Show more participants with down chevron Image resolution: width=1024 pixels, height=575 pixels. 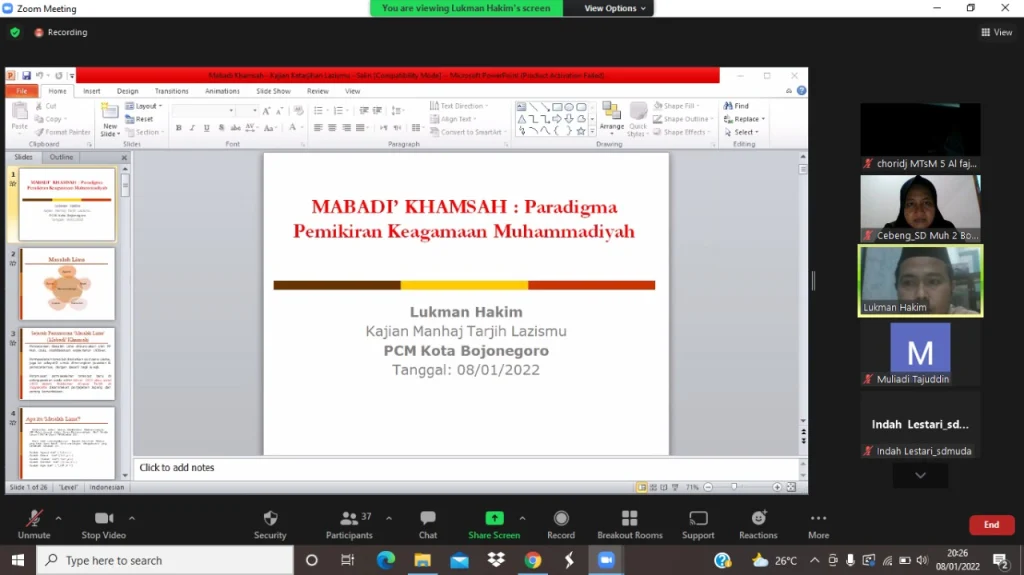click(920, 476)
